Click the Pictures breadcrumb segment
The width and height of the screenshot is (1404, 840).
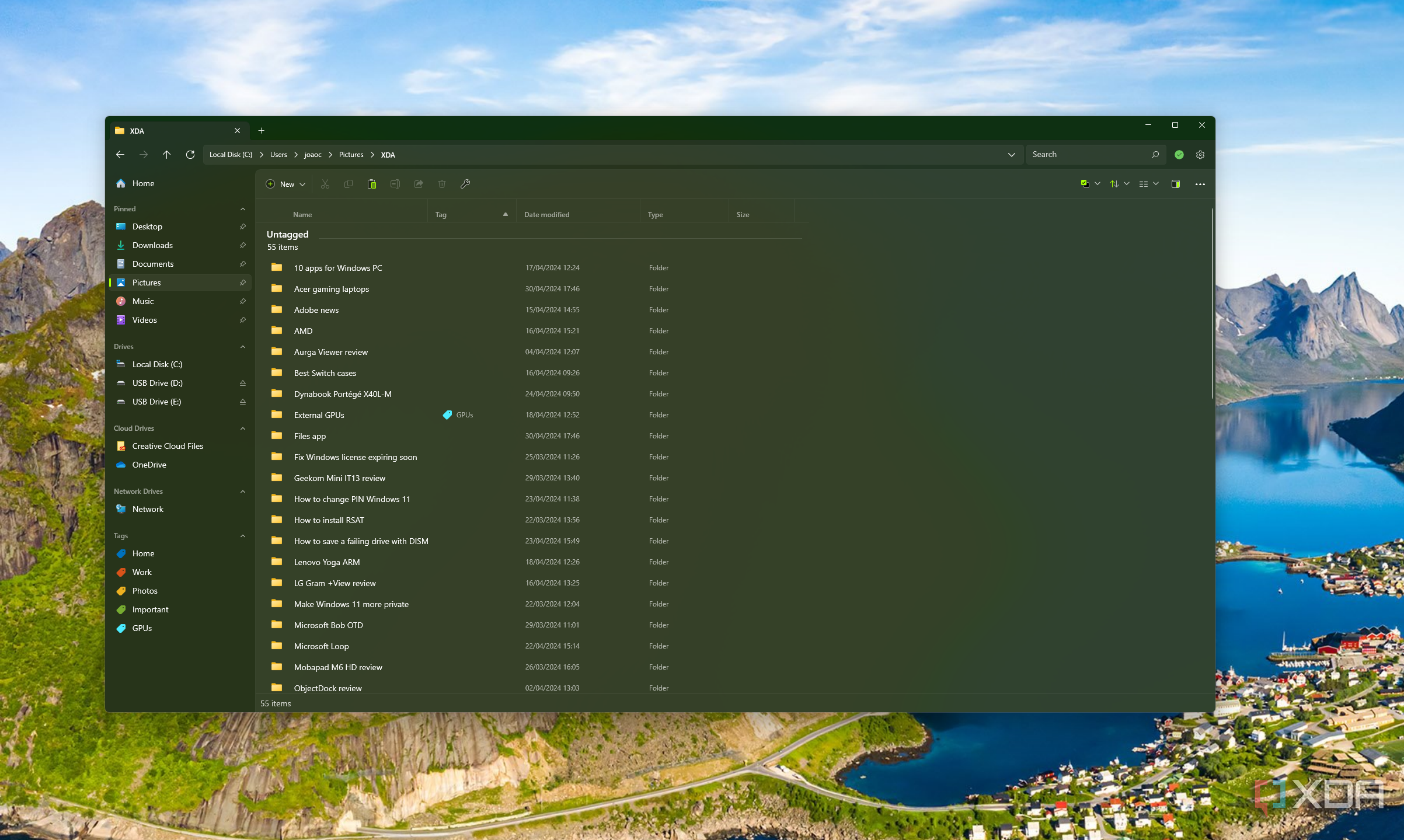[351, 155]
